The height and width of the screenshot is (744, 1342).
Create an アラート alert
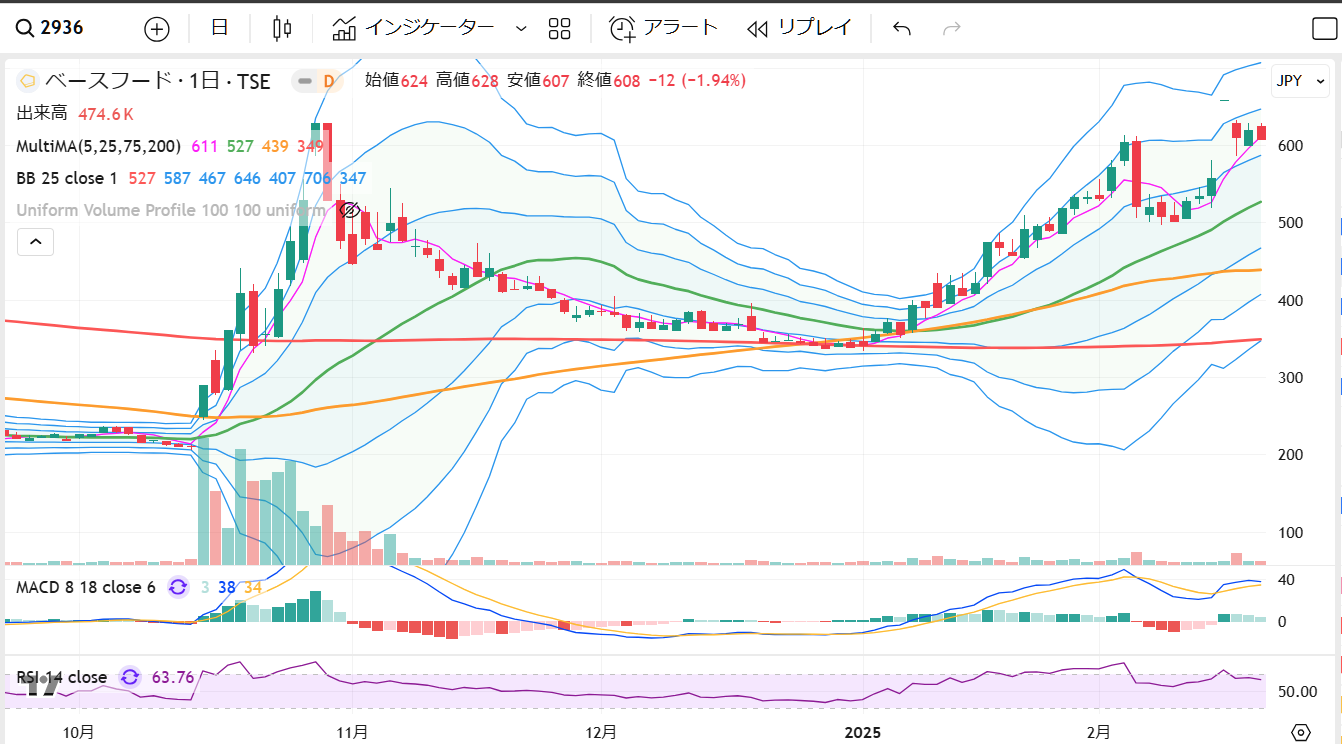[x=664, y=28]
